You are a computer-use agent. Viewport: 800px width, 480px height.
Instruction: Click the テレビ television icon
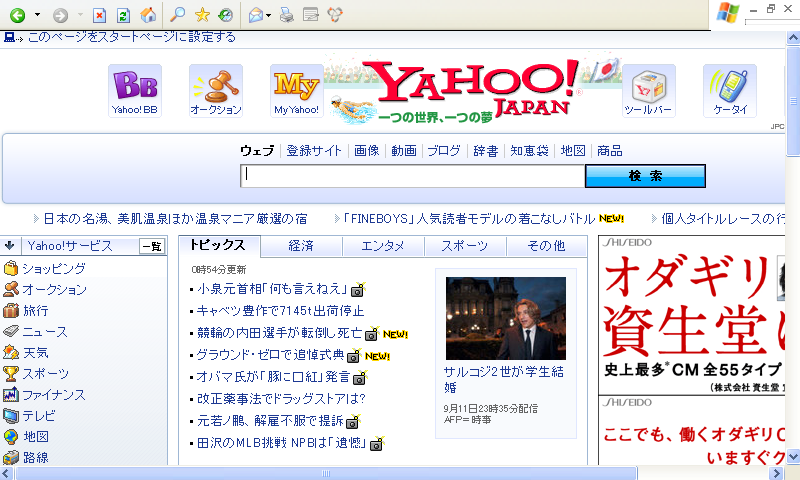[x=11, y=416]
